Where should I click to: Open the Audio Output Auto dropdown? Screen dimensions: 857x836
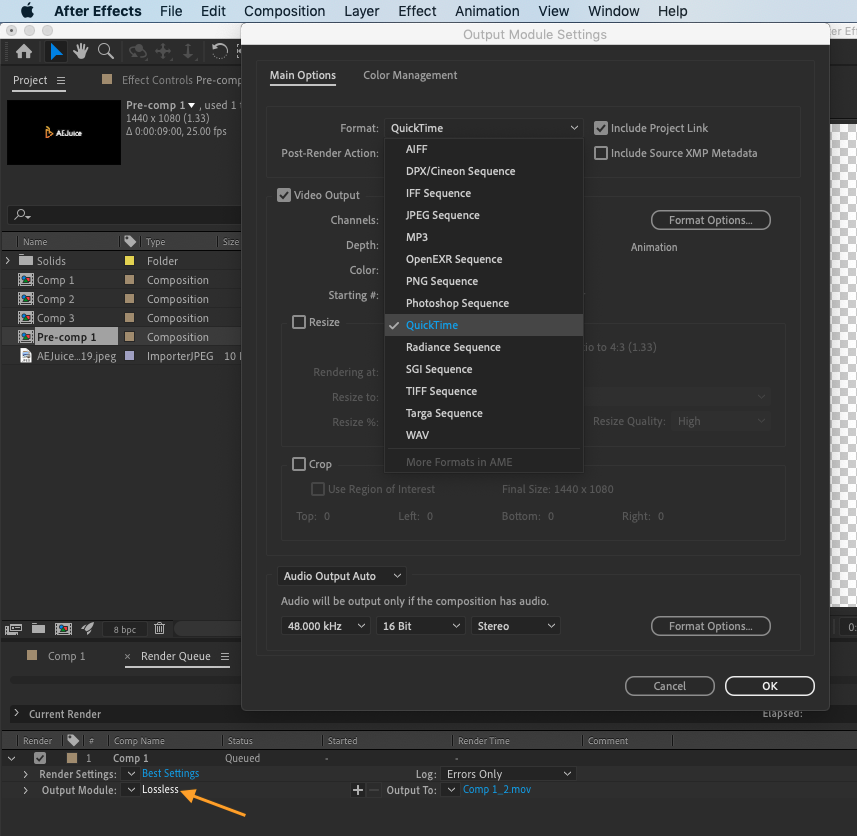pos(341,576)
